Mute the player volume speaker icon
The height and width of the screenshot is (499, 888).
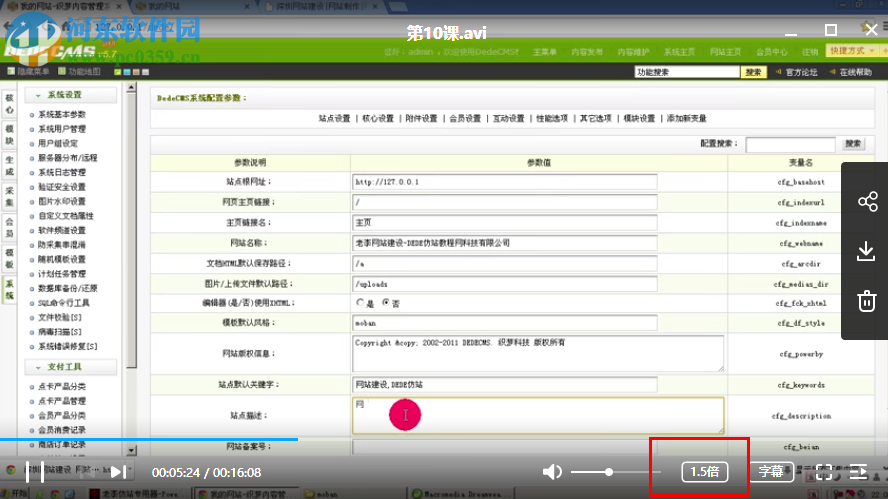[x=552, y=472]
